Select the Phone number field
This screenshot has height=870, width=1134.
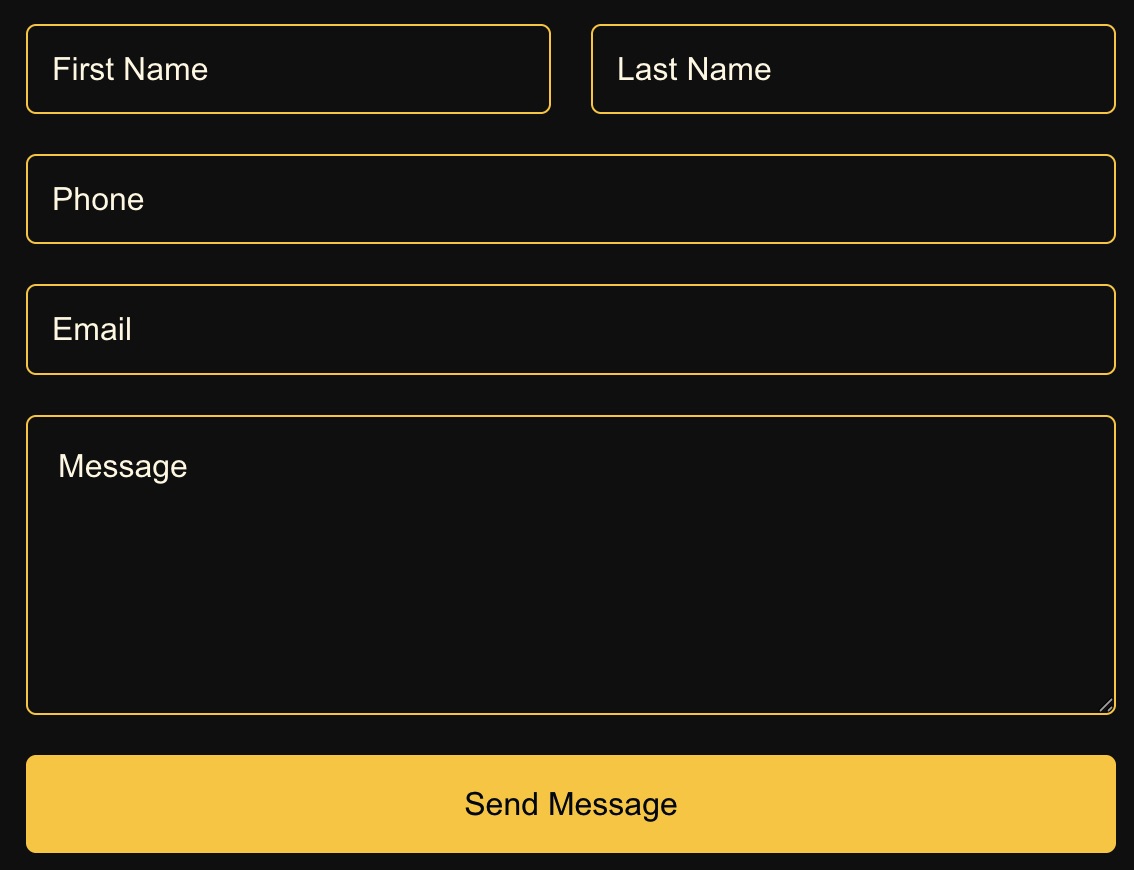pos(570,199)
